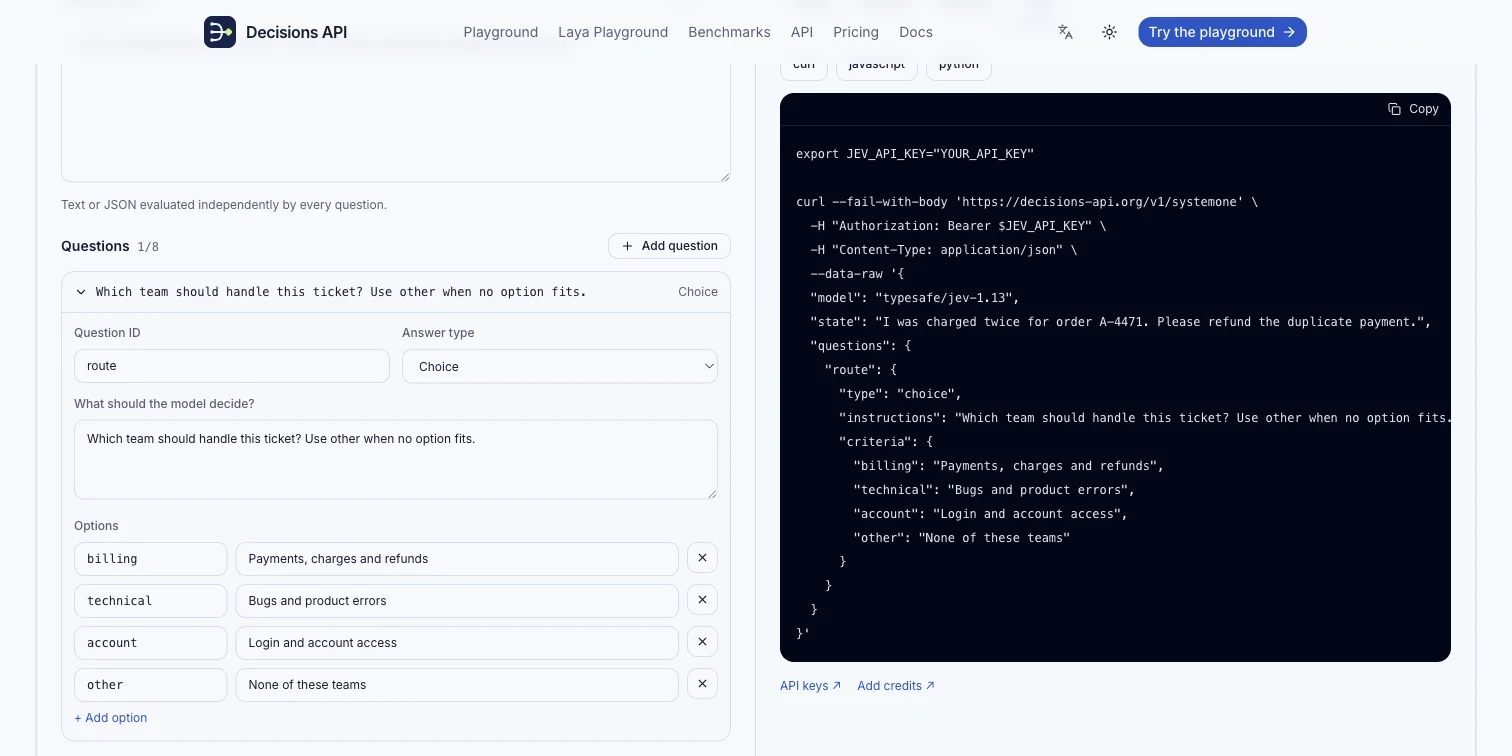Toggle the light/dark theme sun icon
The image size is (1512, 756).
click(x=1109, y=32)
